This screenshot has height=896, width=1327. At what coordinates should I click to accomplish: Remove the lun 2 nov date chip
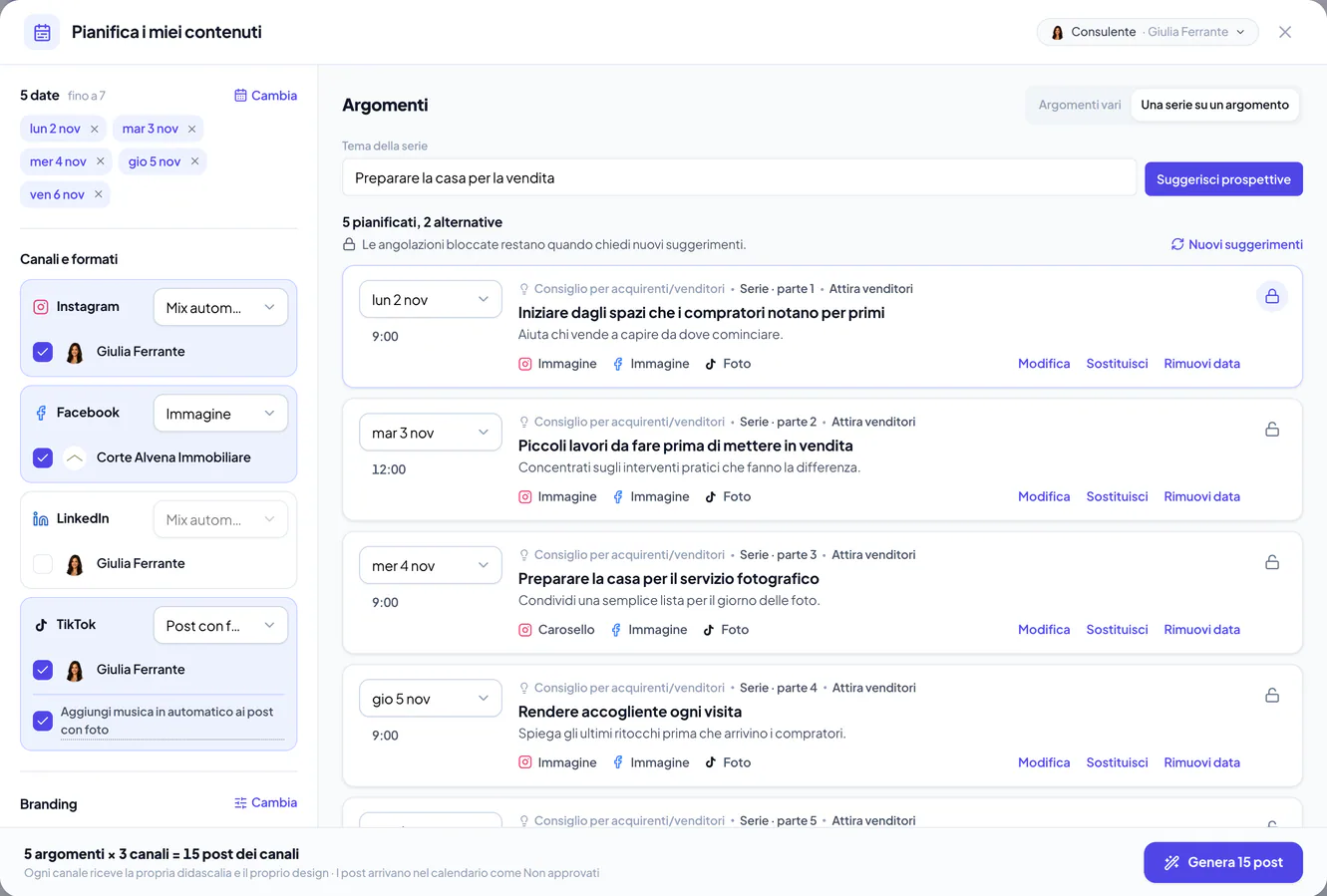pyautogui.click(x=95, y=129)
